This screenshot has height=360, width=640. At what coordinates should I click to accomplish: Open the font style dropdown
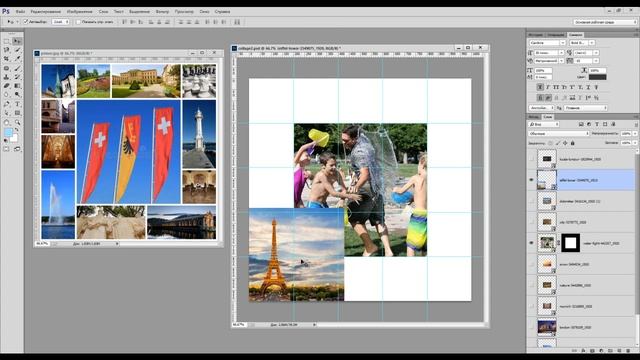(x=582, y=43)
